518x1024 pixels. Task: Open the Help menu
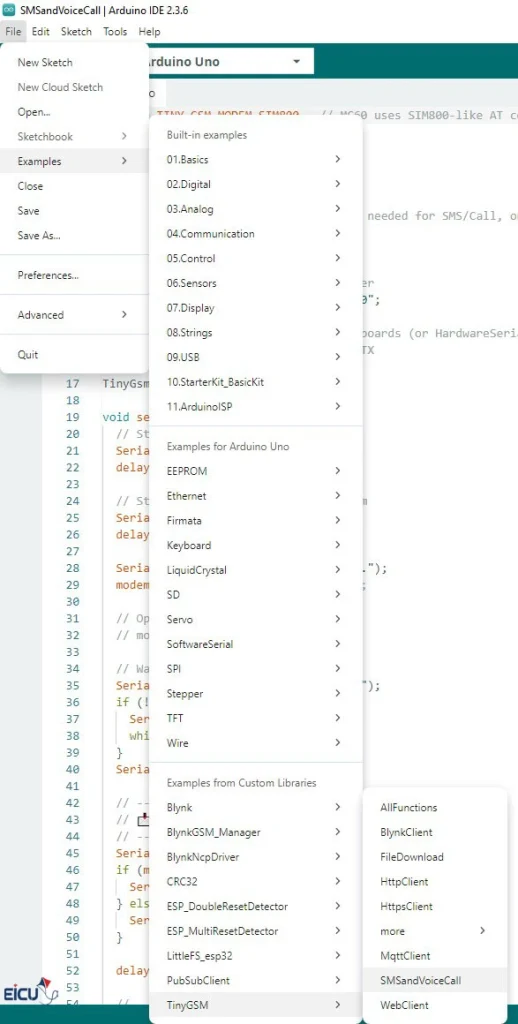click(149, 31)
